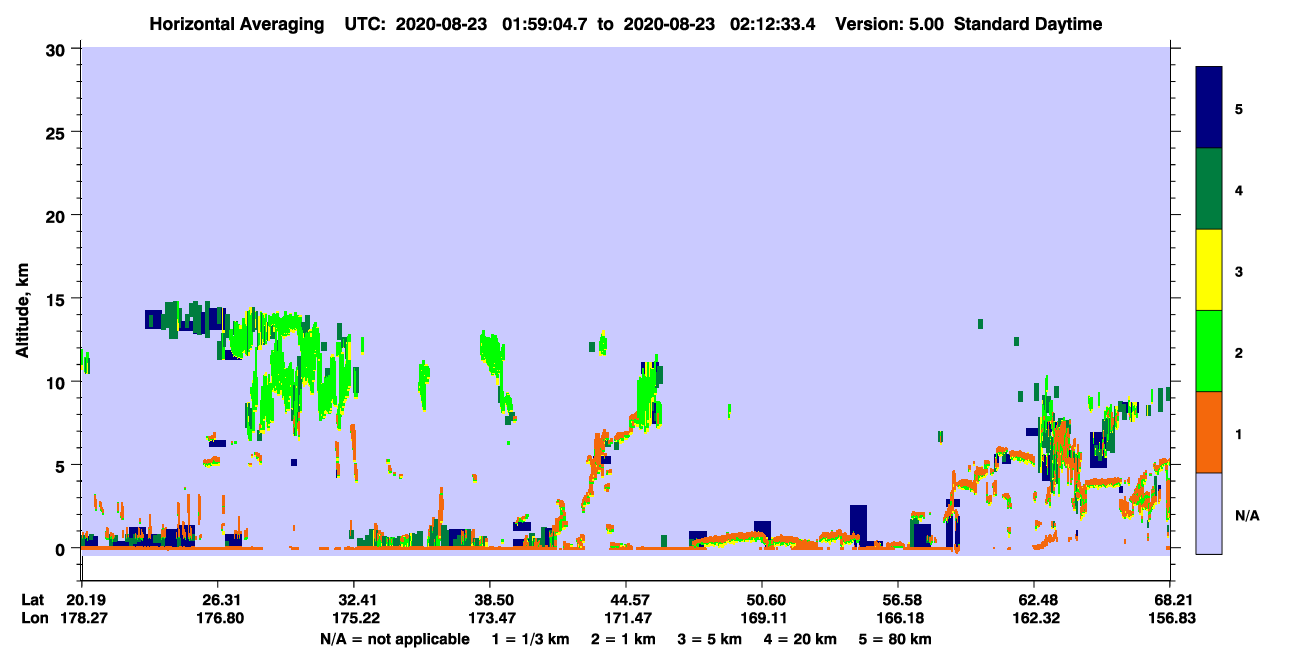
Task: Click the 'Lon' row label
Action: [x=34, y=619]
